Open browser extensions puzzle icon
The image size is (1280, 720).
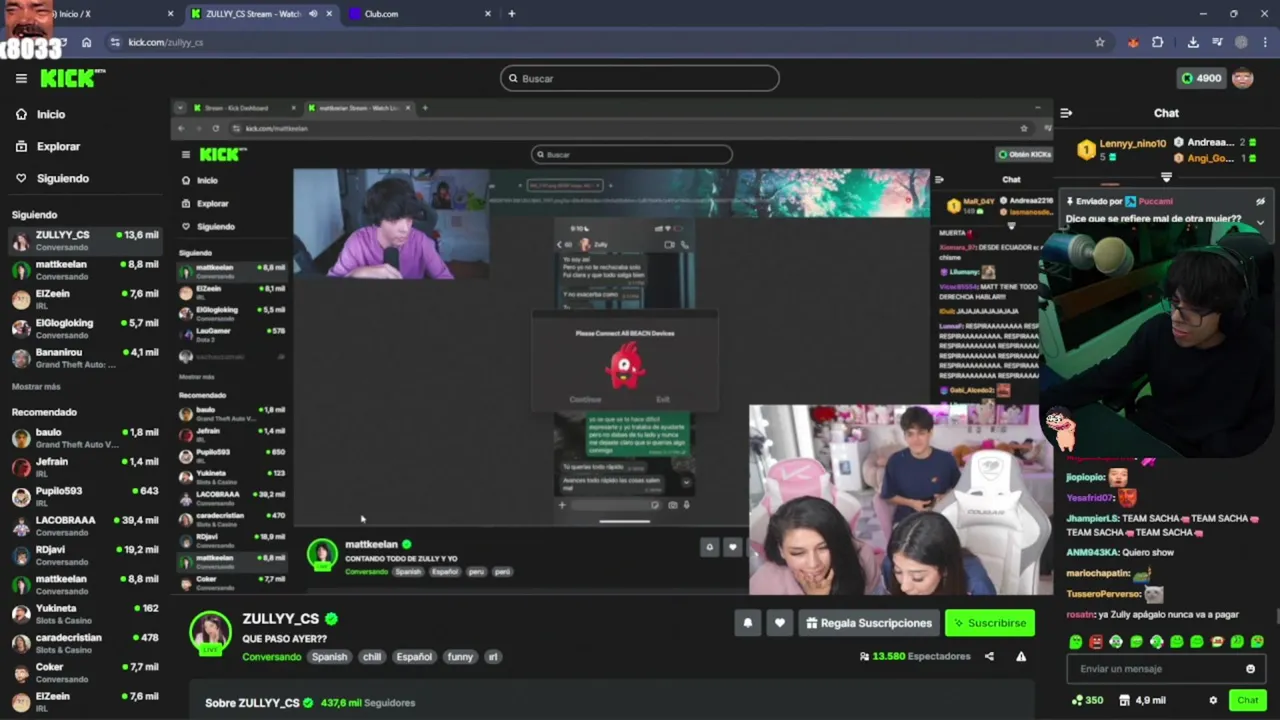pos(1157,42)
